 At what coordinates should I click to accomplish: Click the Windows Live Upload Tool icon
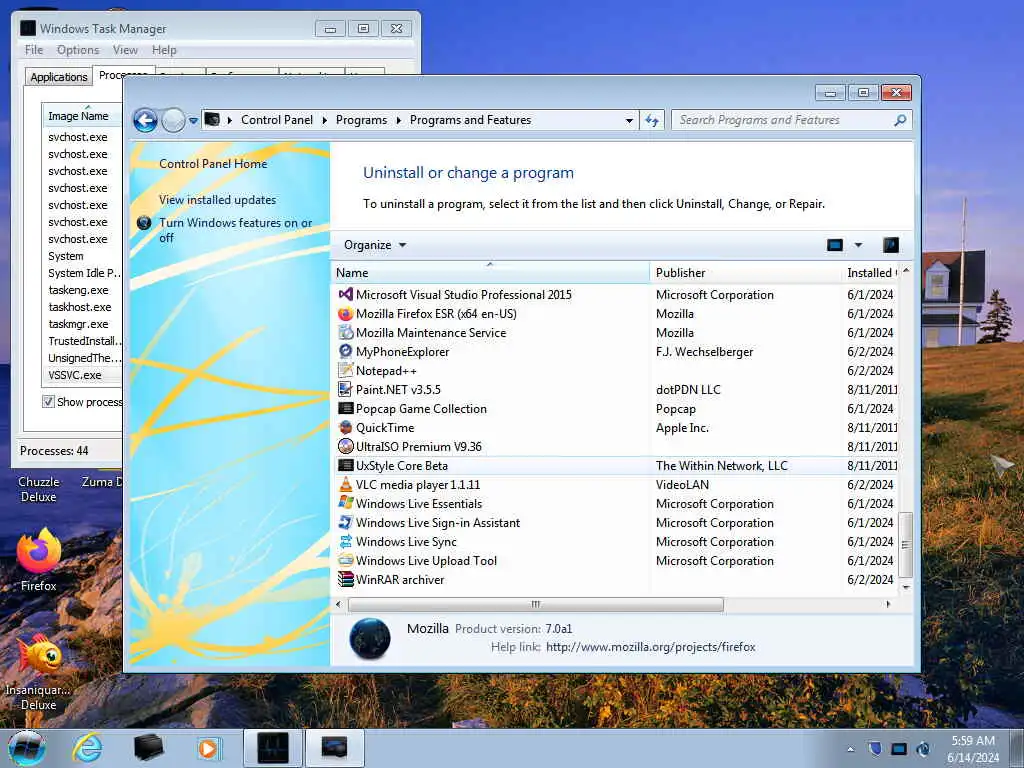point(345,560)
